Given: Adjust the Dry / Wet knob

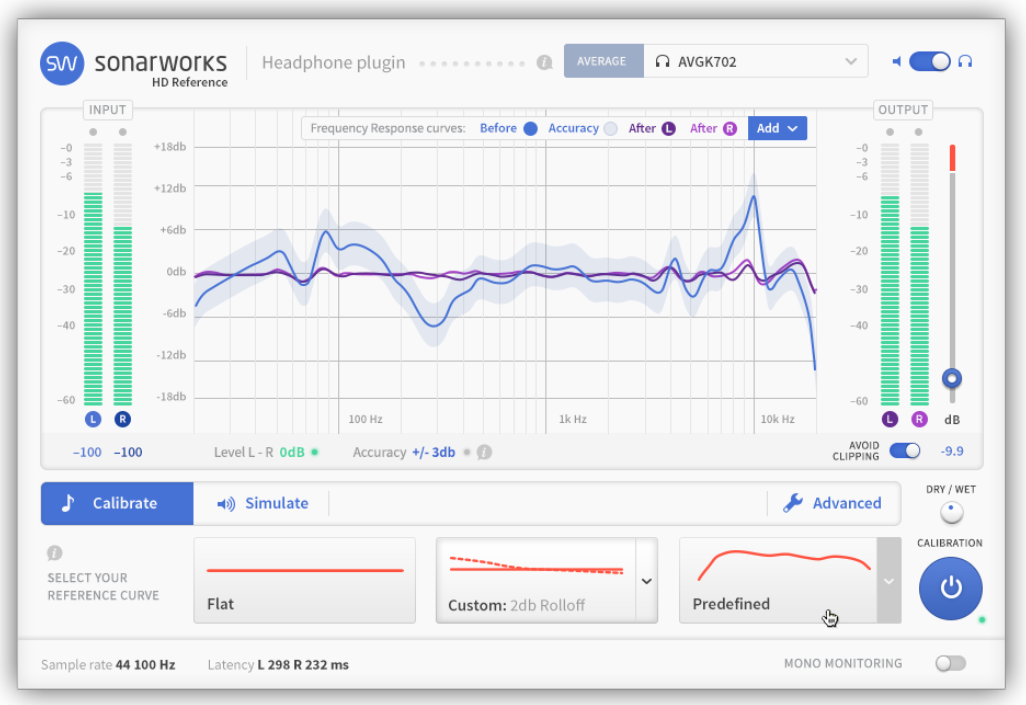Looking at the screenshot, I should click(951, 513).
